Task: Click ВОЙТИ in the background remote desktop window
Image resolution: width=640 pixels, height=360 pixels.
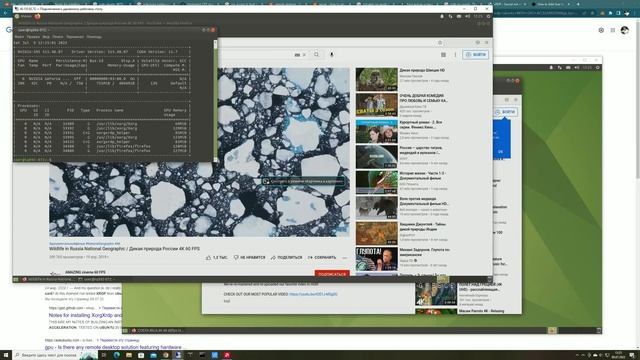Action: tap(505, 112)
